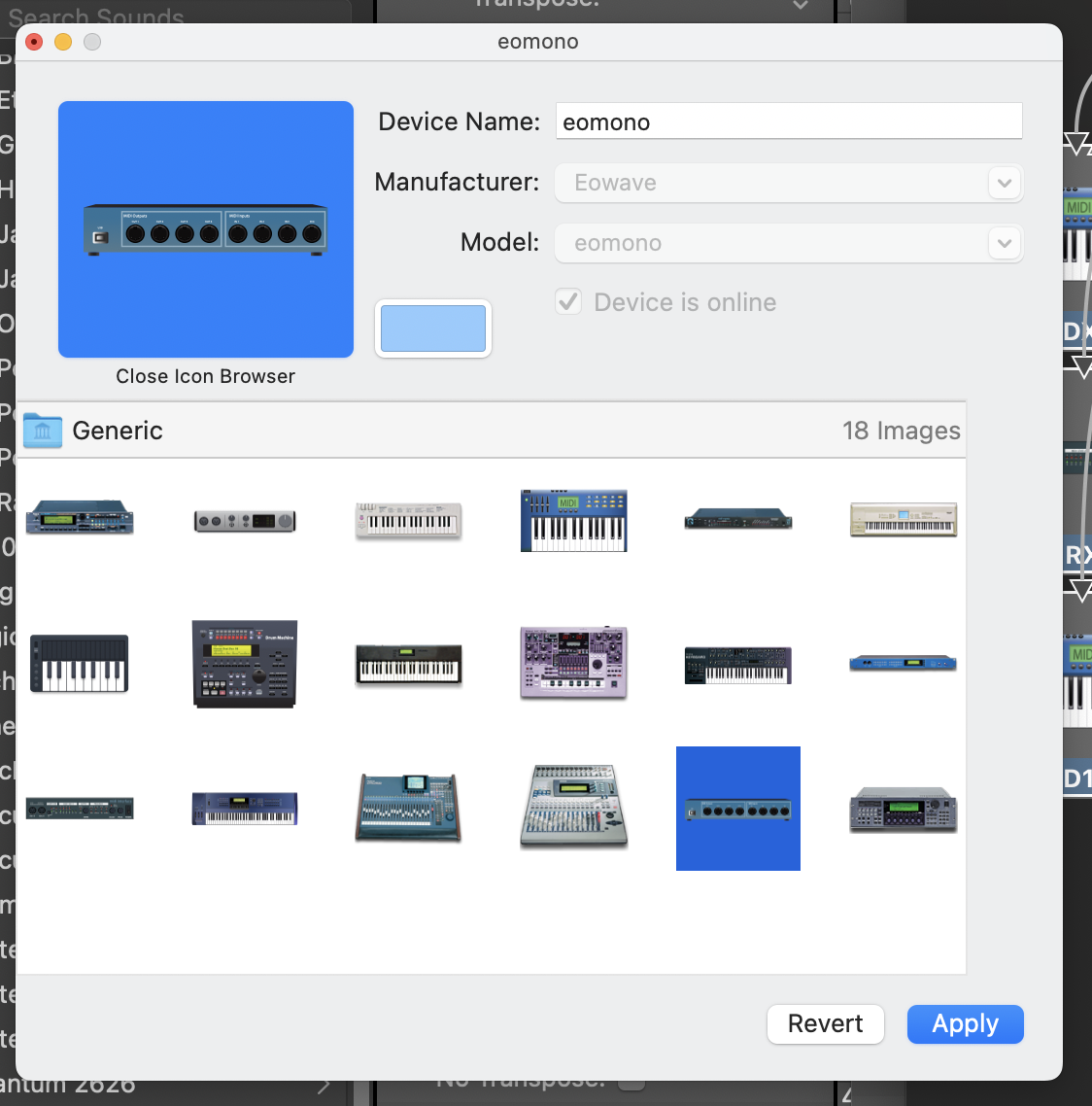Screen dimensions: 1092x1106
Task: Open the light blue device color well
Action: click(433, 328)
